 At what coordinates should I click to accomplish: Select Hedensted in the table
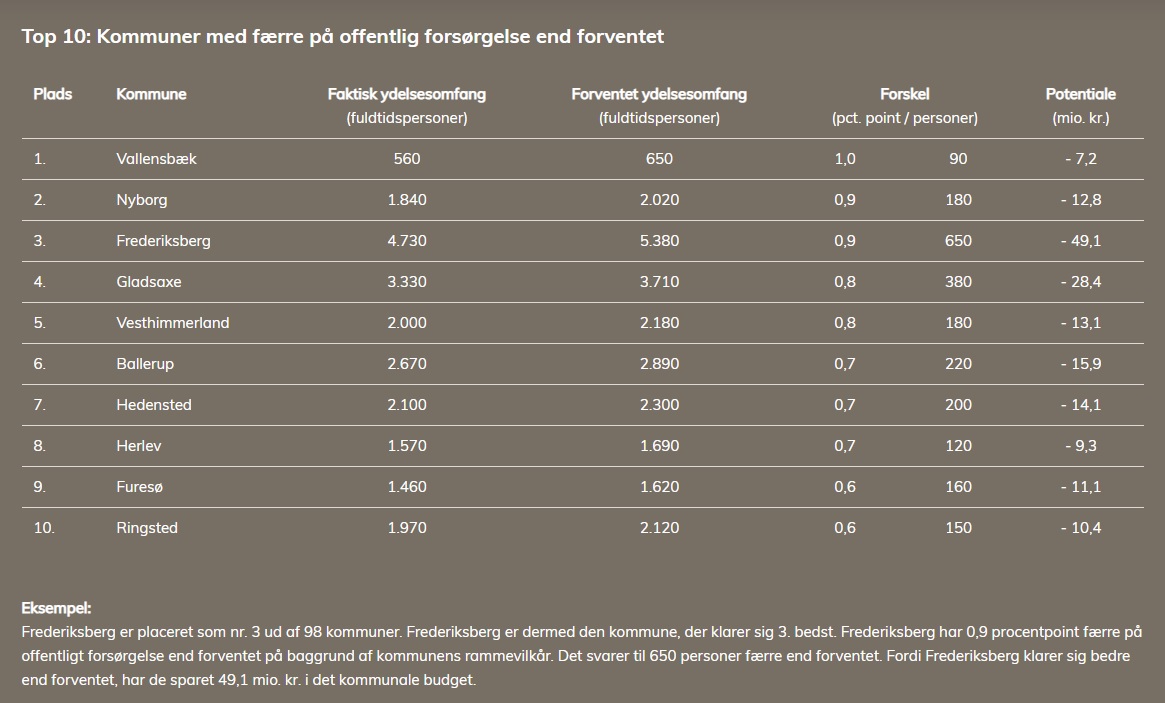154,405
